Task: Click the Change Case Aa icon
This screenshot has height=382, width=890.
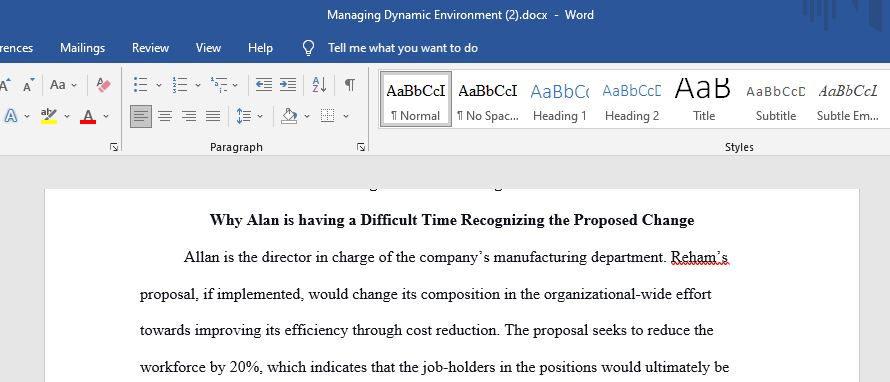Action: point(58,85)
